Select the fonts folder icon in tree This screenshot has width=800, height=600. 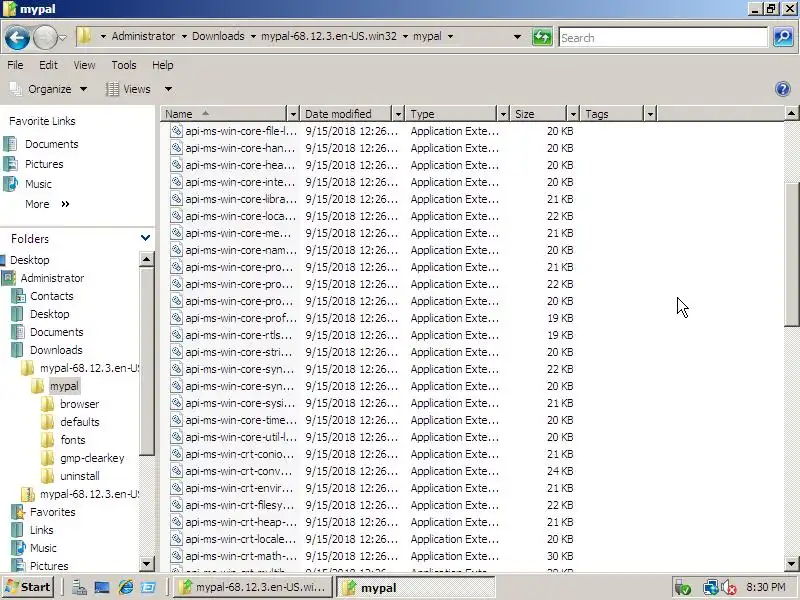[x=47, y=440]
